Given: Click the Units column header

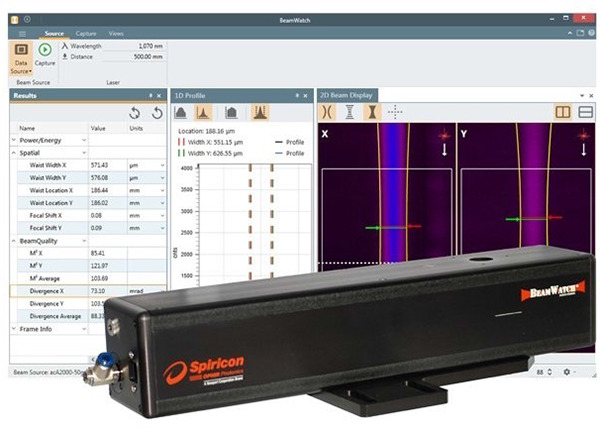Looking at the screenshot, I should click(x=136, y=128).
